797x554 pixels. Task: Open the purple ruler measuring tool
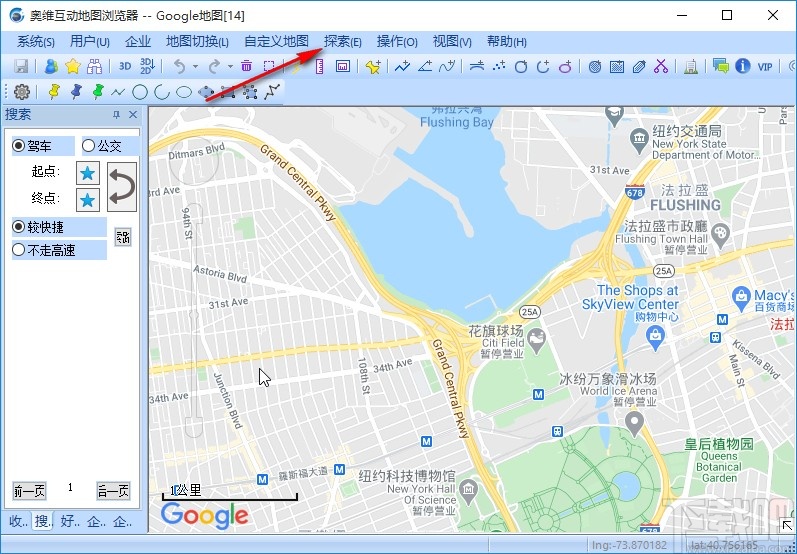[320, 66]
